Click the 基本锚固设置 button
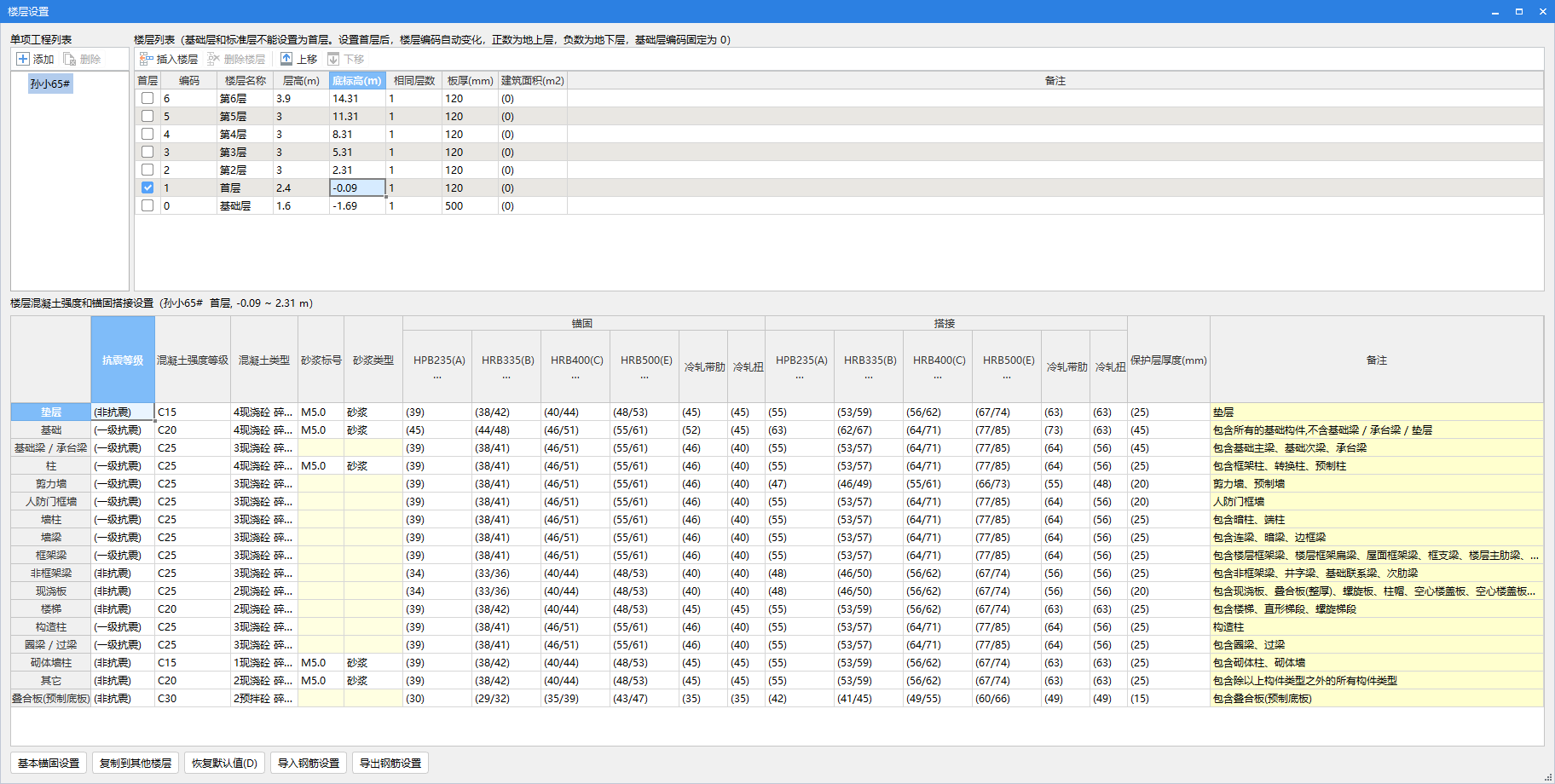The height and width of the screenshot is (784, 1555). [49, 763]
